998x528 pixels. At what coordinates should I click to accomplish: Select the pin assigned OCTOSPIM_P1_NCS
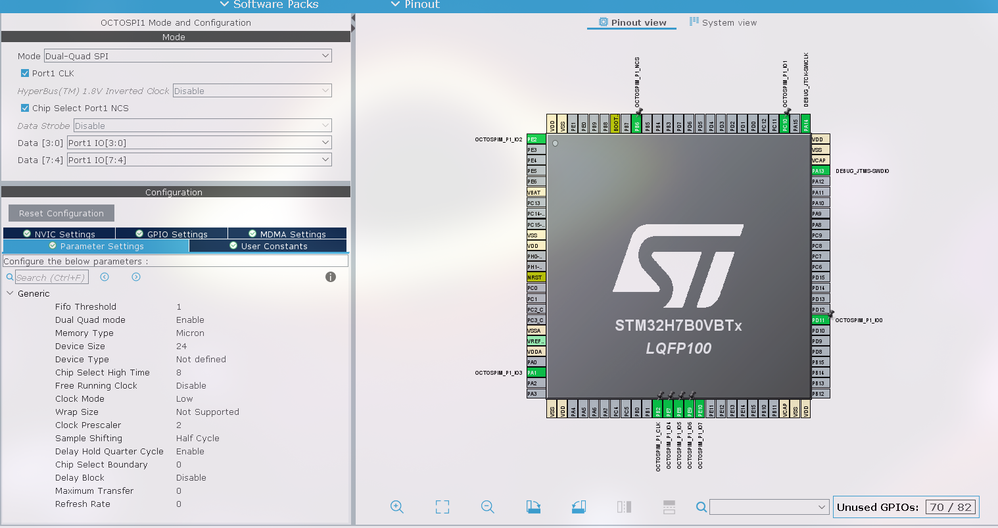(x=636, y=123)
